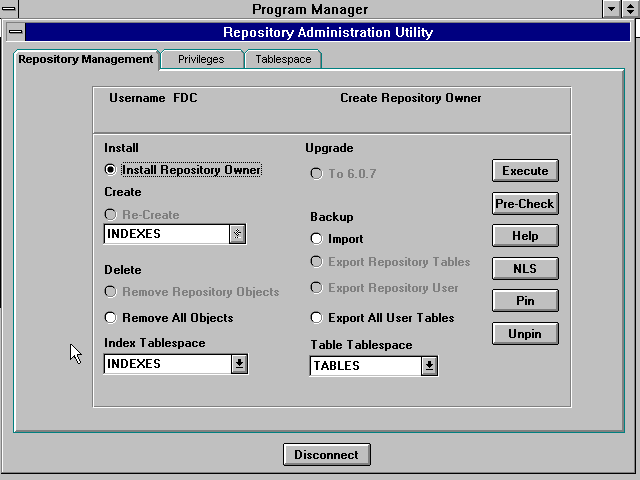640x480 pixels.
Task: Select the Repository Management tab
Action: tap(86, 59)
